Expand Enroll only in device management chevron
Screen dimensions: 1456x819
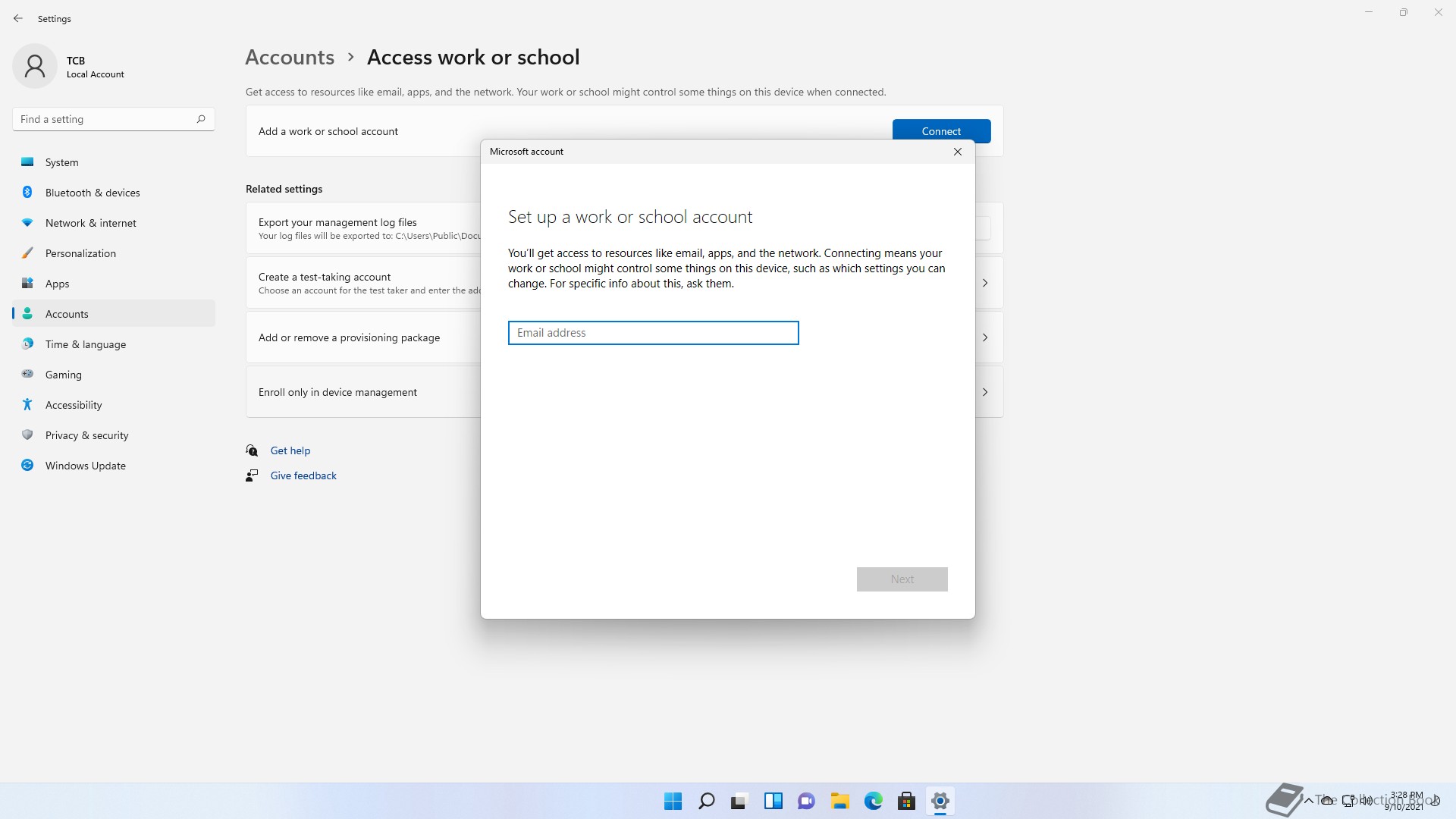point(985,392)
